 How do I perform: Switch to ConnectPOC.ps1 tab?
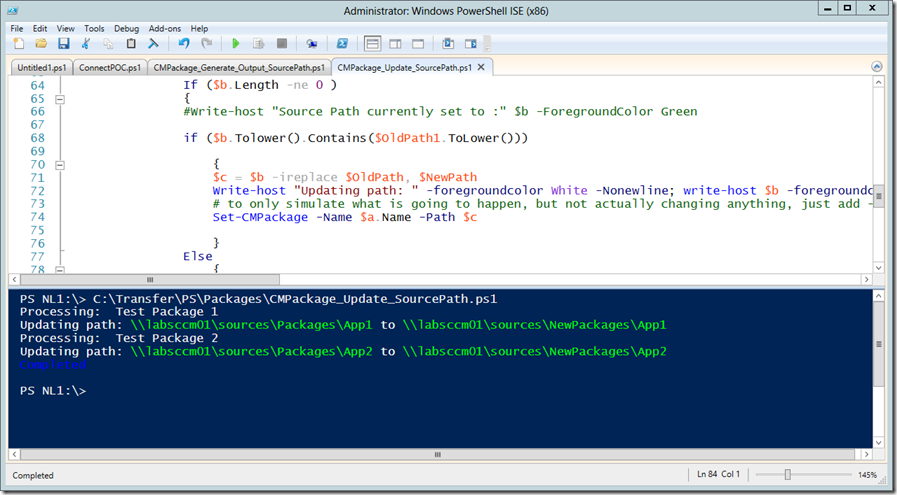tap(110, 68)
